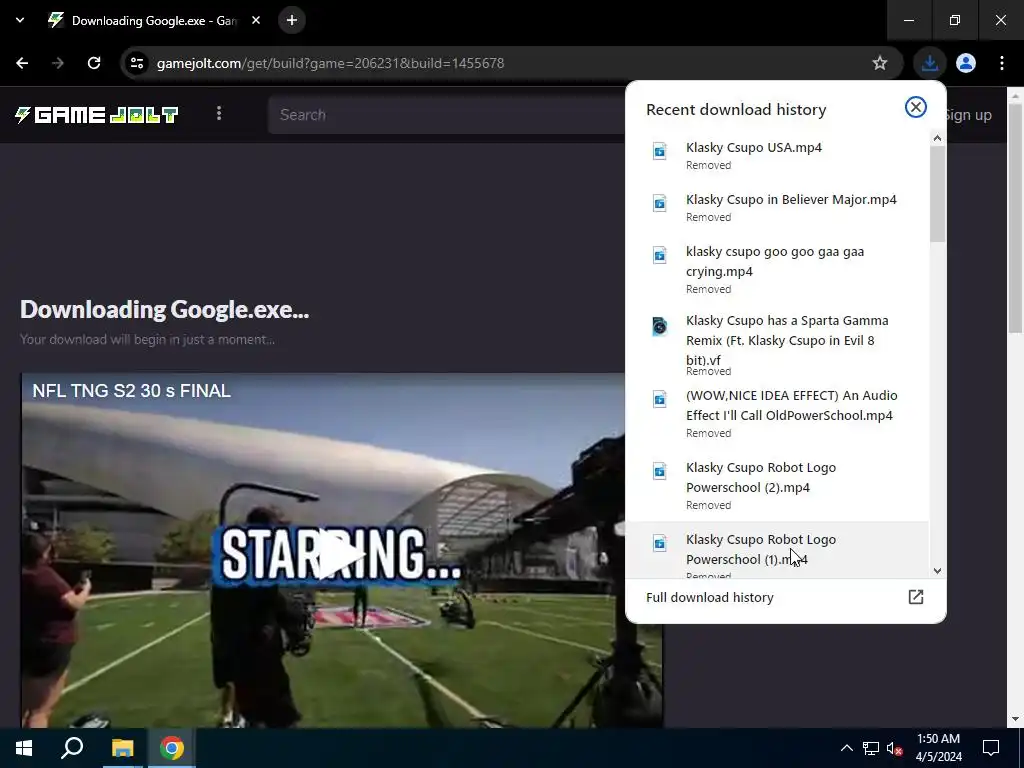Screen dimensions: 1024x768
Task: Click download popup scrollbar up arrow
Action: [937, 138]
